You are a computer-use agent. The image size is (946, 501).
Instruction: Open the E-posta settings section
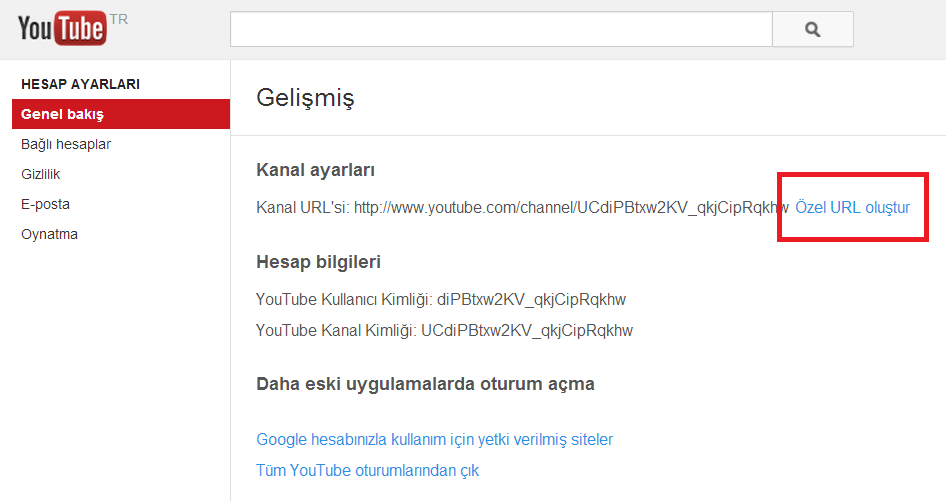45,204
